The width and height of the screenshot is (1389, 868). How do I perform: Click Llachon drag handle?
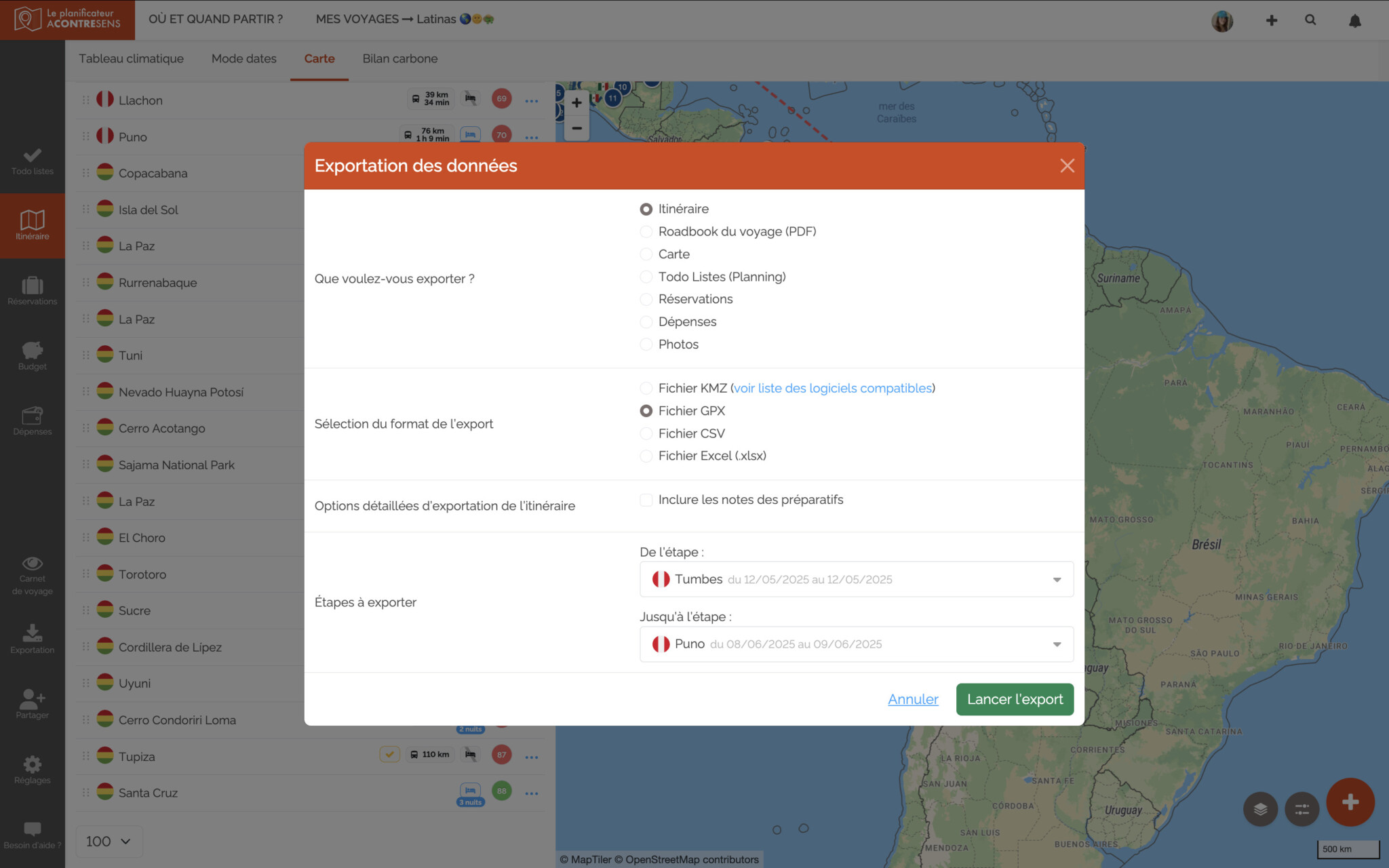click(x=85, y=100)
